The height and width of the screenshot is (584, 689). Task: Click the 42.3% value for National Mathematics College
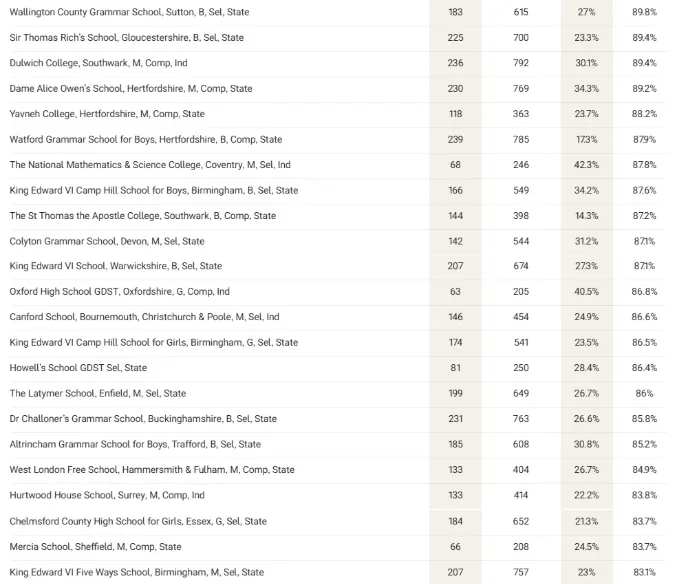click(x=587, y=165)
